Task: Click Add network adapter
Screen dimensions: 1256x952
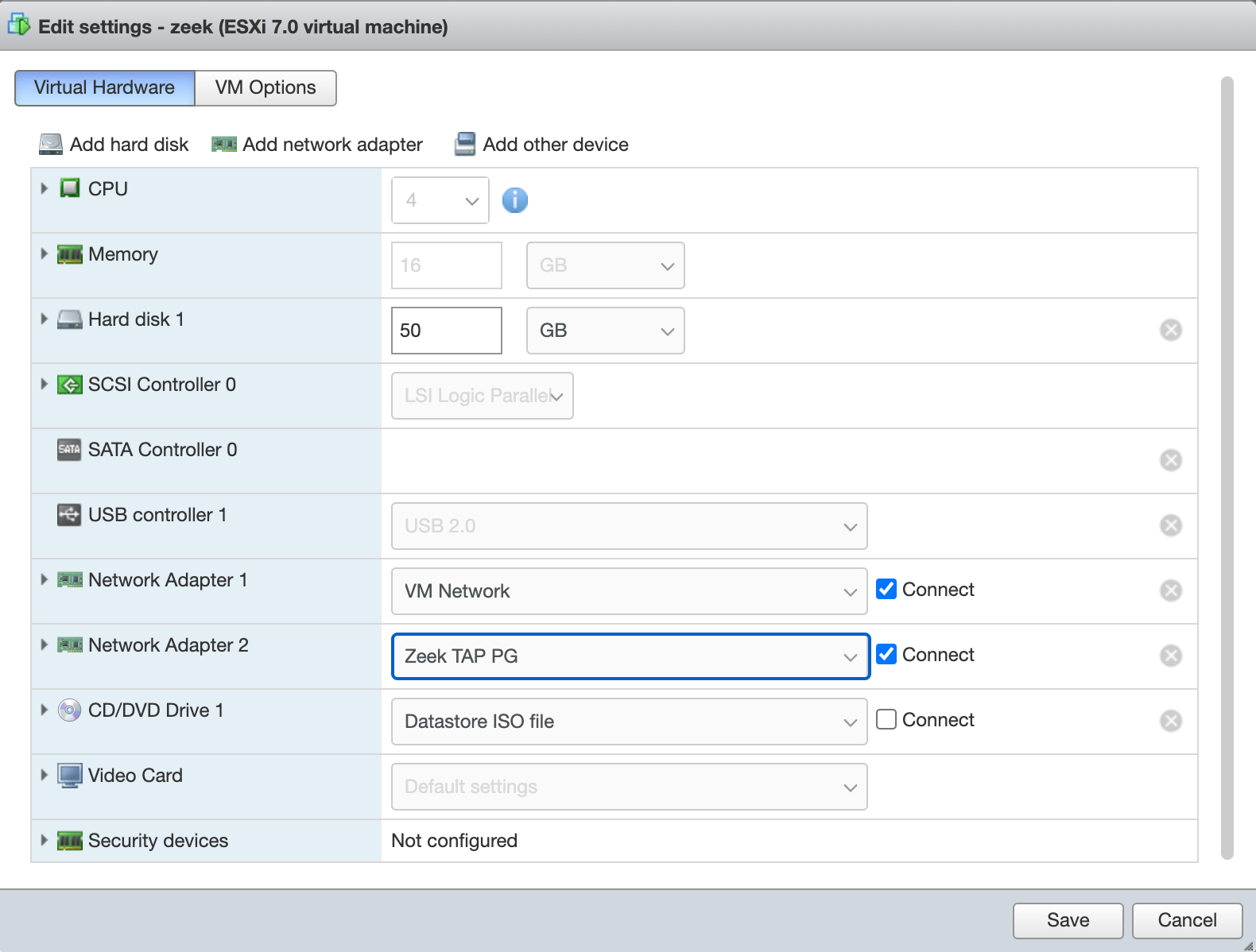Action: point(317,144)
